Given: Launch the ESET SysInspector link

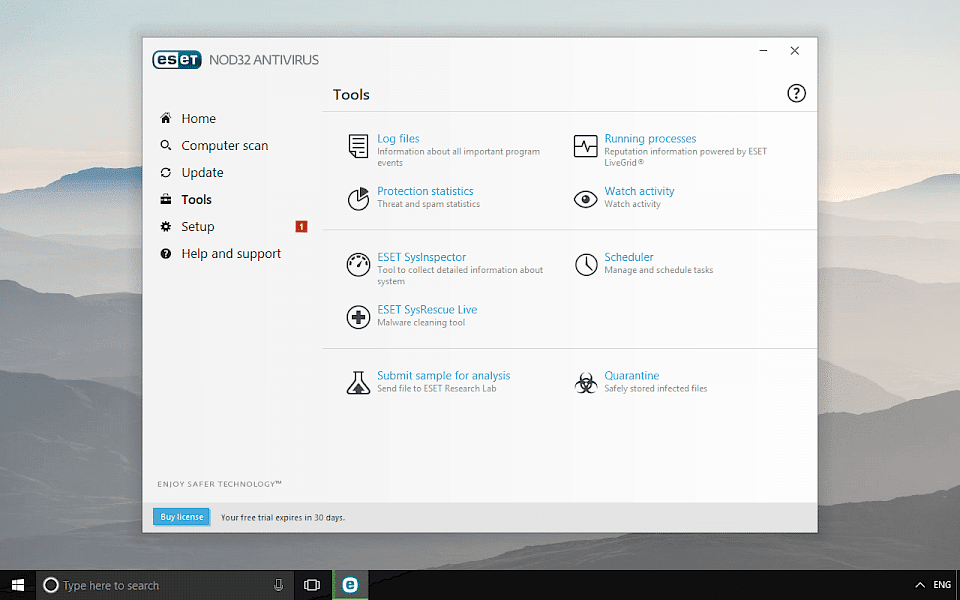Looking at the screenshot, I should tap(421, 257).
